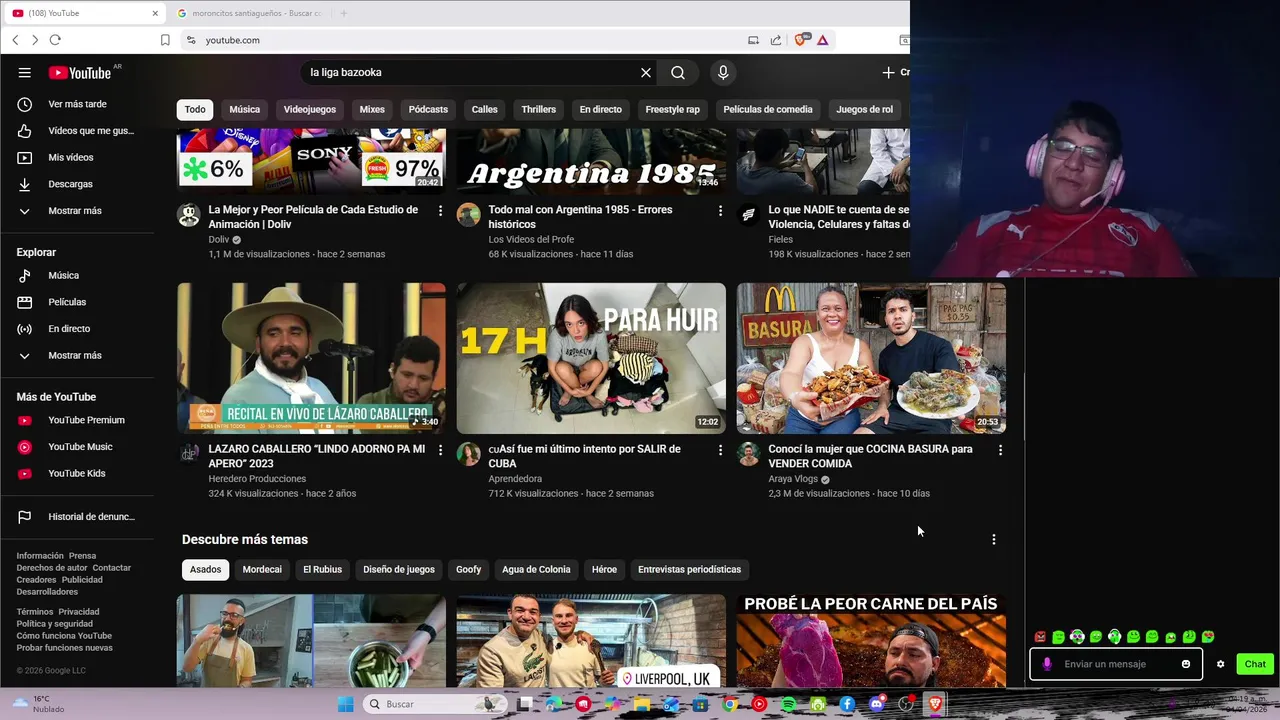
Task: Click the magnifier search button
Action: pyautogui.click(x=678, y=72)
